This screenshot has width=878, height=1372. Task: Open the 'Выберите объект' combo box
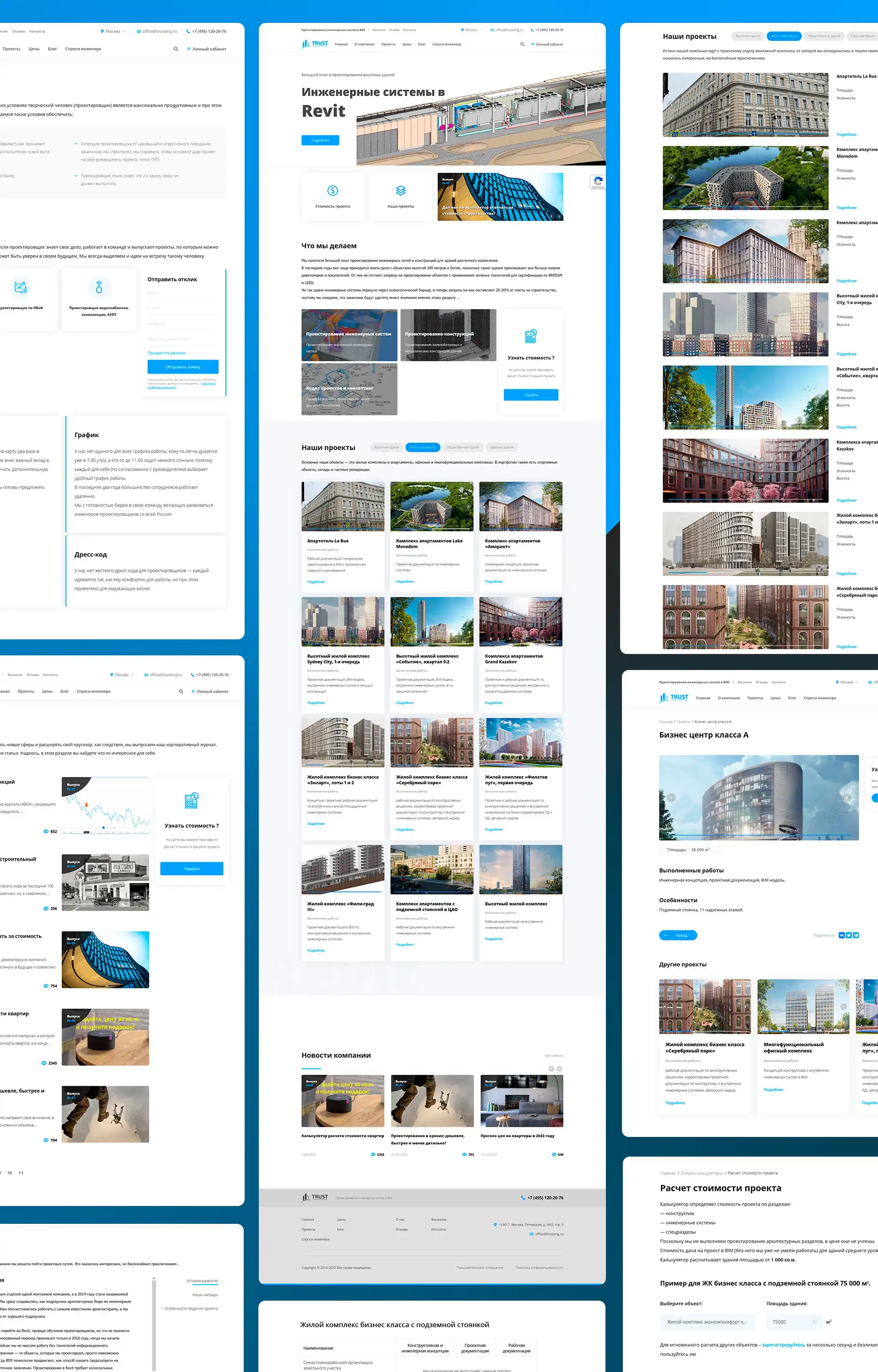pyautogui.click(x=707, y=1321)
